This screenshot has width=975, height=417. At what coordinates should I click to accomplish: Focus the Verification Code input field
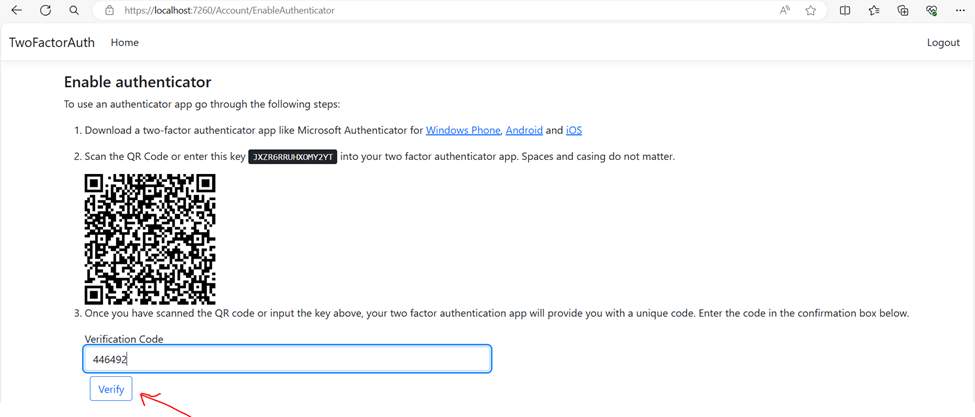coord(287,359)
